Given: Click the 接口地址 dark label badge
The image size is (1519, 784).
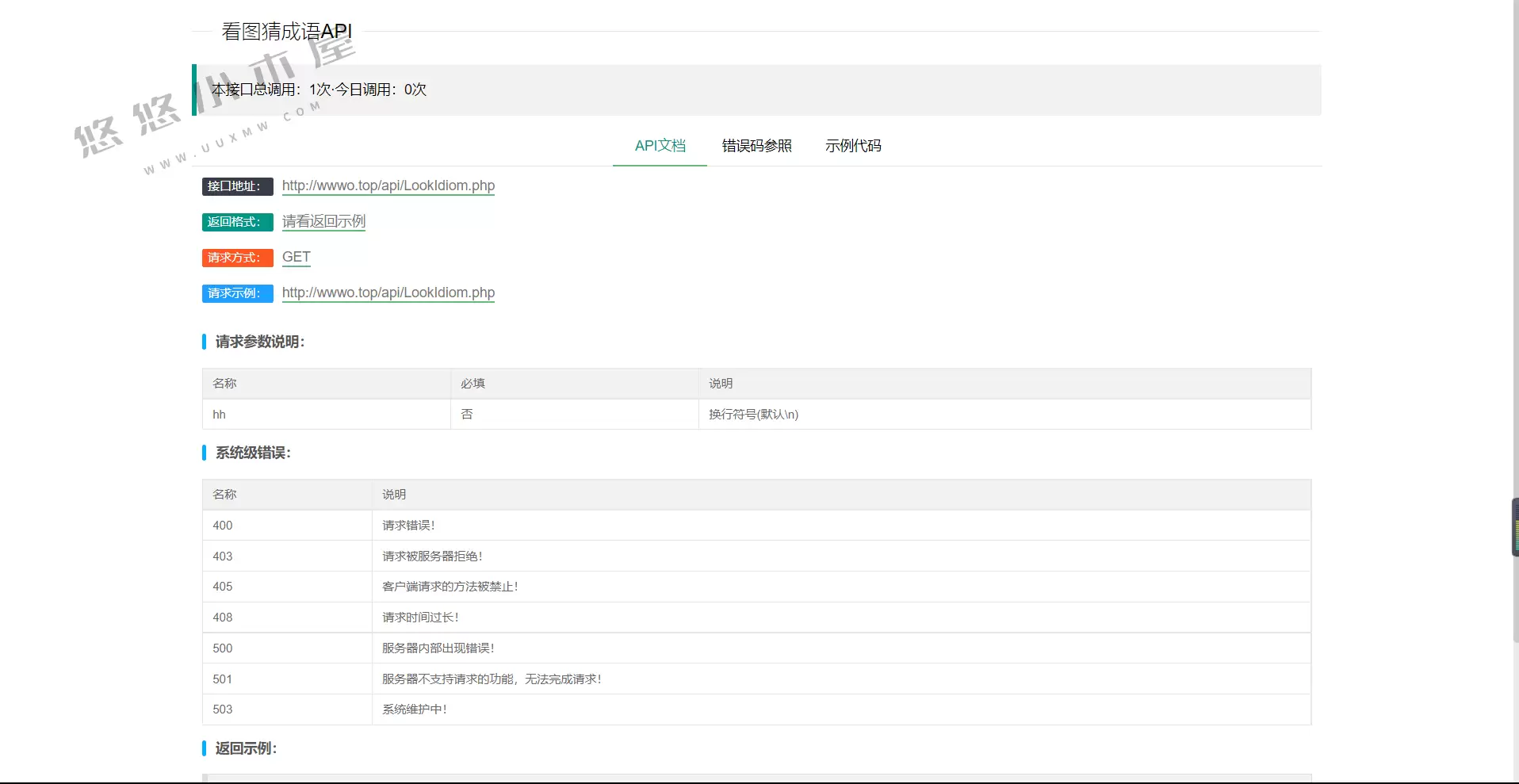Looking at the screenshot, I should point(237,186).
